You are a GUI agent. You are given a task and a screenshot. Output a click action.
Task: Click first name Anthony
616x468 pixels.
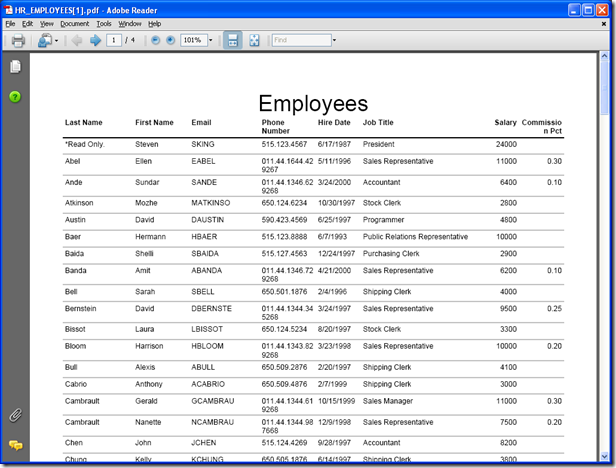pos(148,384)
